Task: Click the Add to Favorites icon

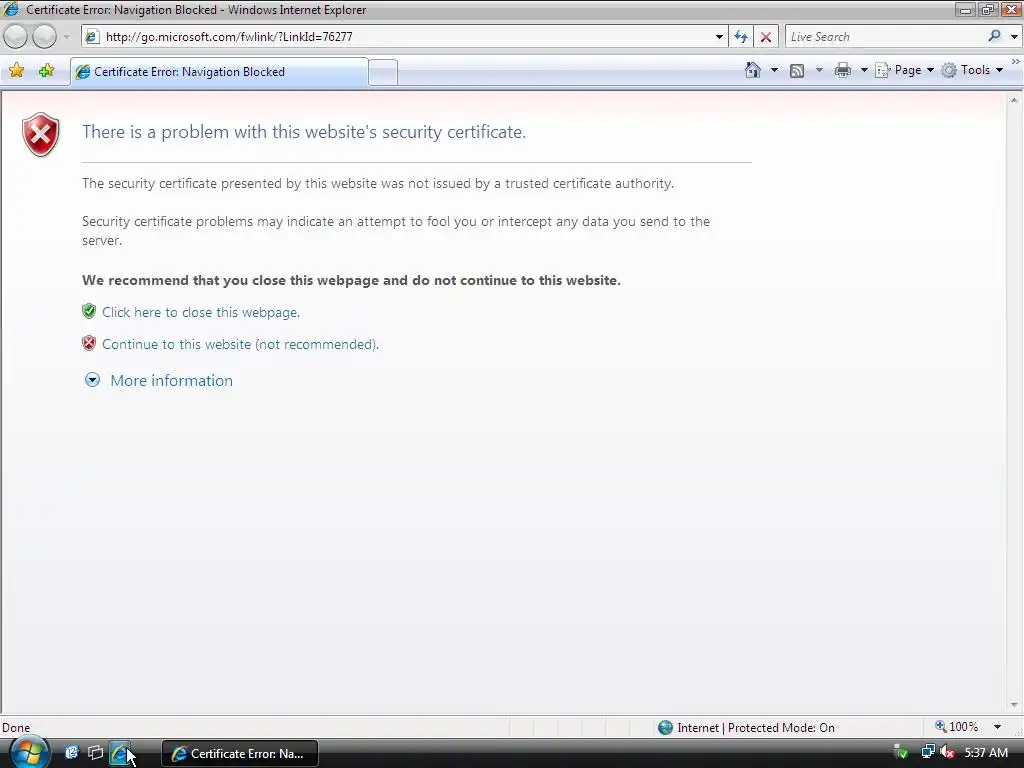Action: pos(46,71)
